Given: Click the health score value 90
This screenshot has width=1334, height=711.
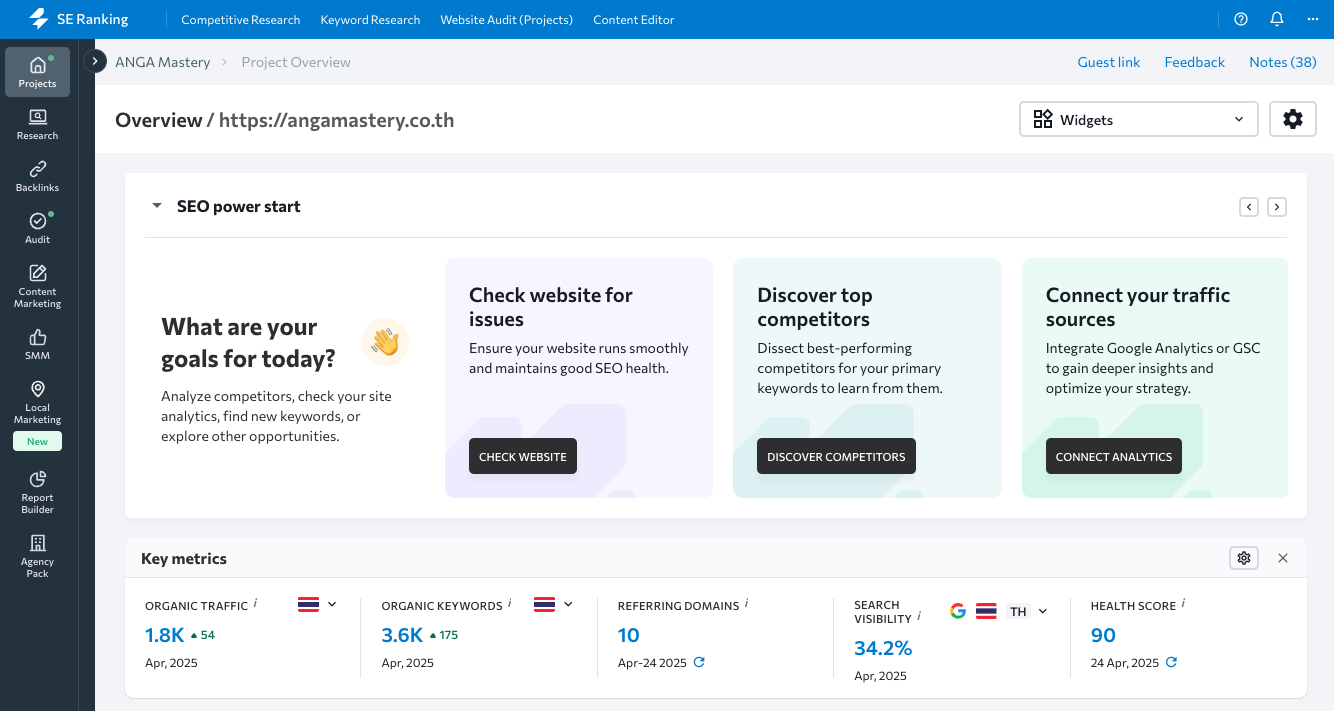Looking at the screenshot, I should pos(1103,635).
